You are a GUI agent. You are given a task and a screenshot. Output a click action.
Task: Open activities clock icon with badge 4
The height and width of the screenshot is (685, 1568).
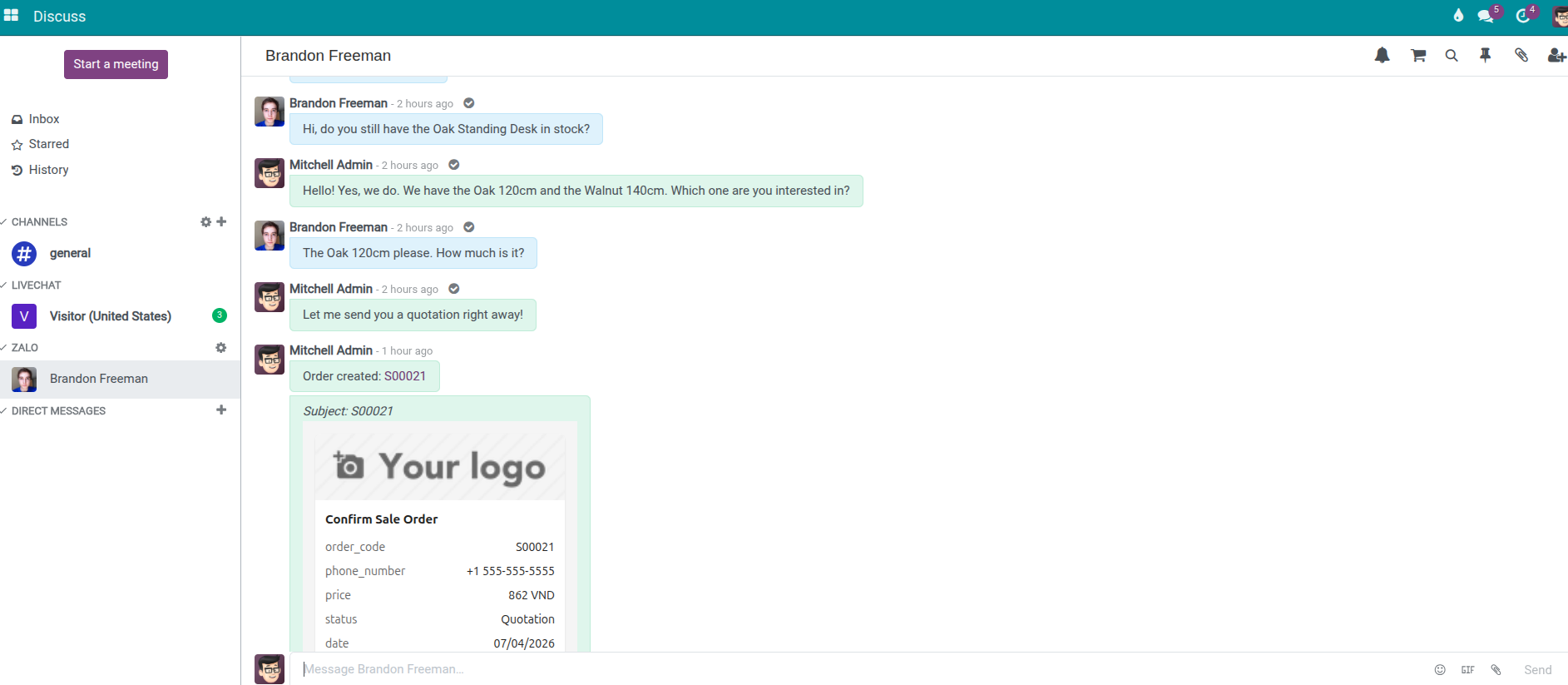1523,16
